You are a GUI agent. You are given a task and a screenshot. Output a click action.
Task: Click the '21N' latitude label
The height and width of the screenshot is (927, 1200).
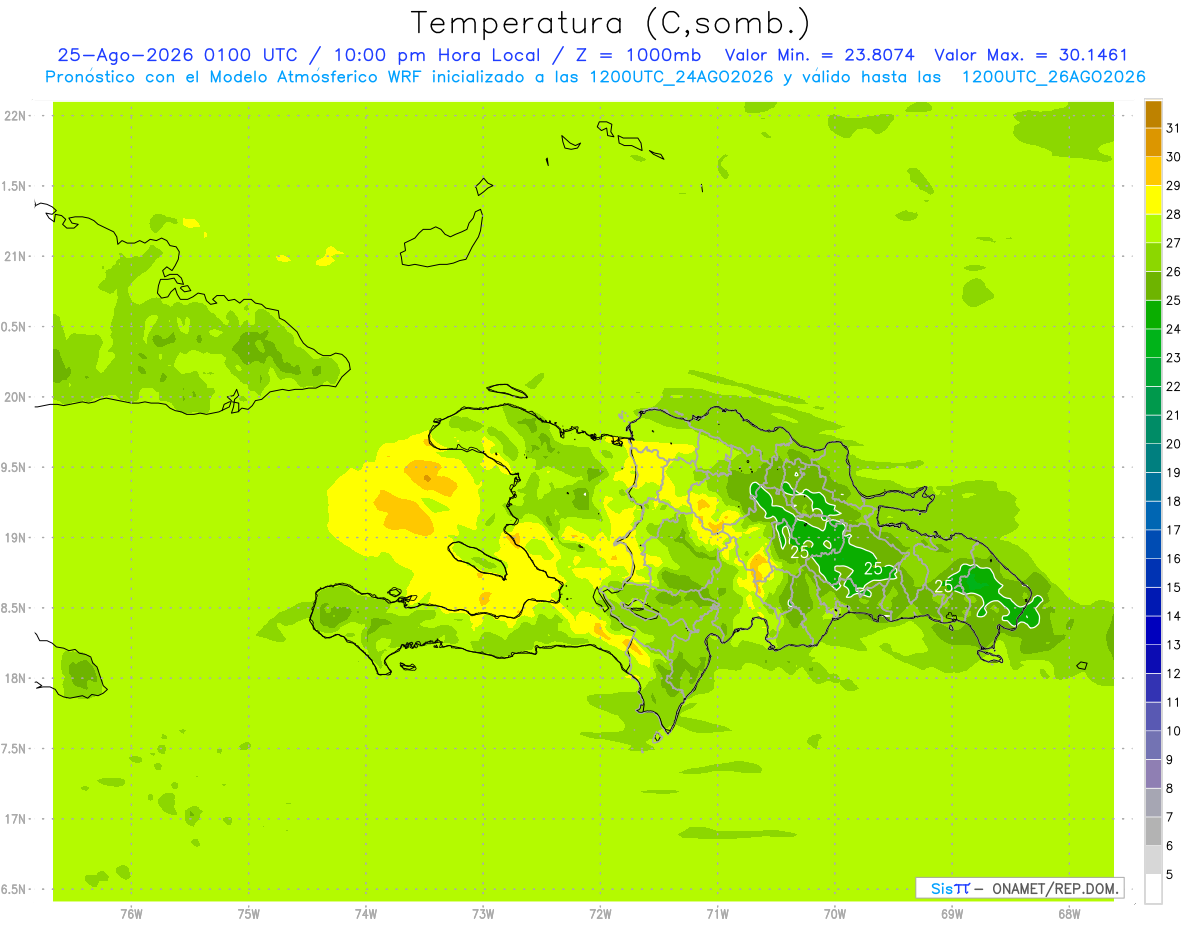[17, 257]
